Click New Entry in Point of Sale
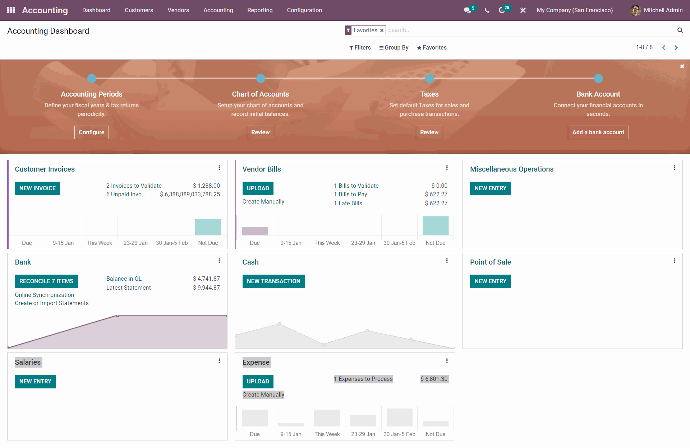 pyautogui.click(x=490, y=281)
